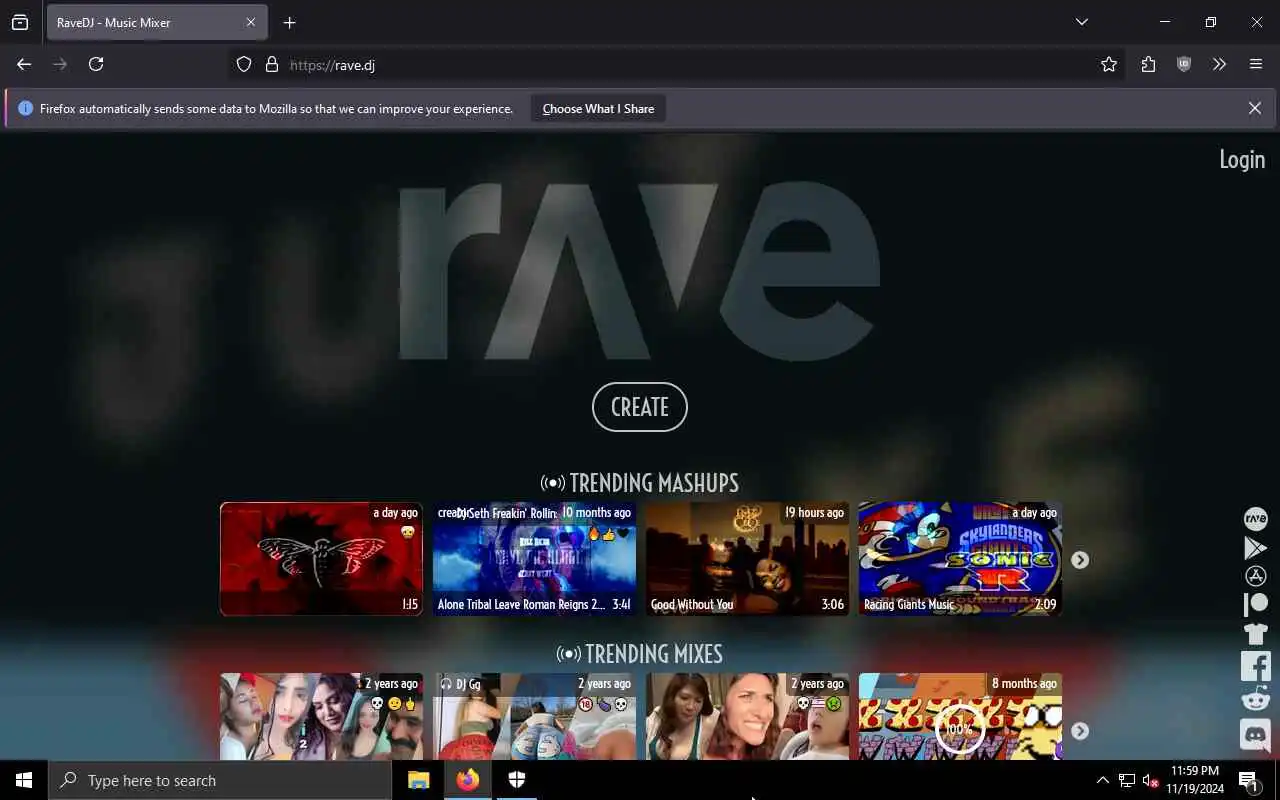The width and height of the screenshot is (1280, 800).
Task: Click the CREATE button
Action: point(640,407)
